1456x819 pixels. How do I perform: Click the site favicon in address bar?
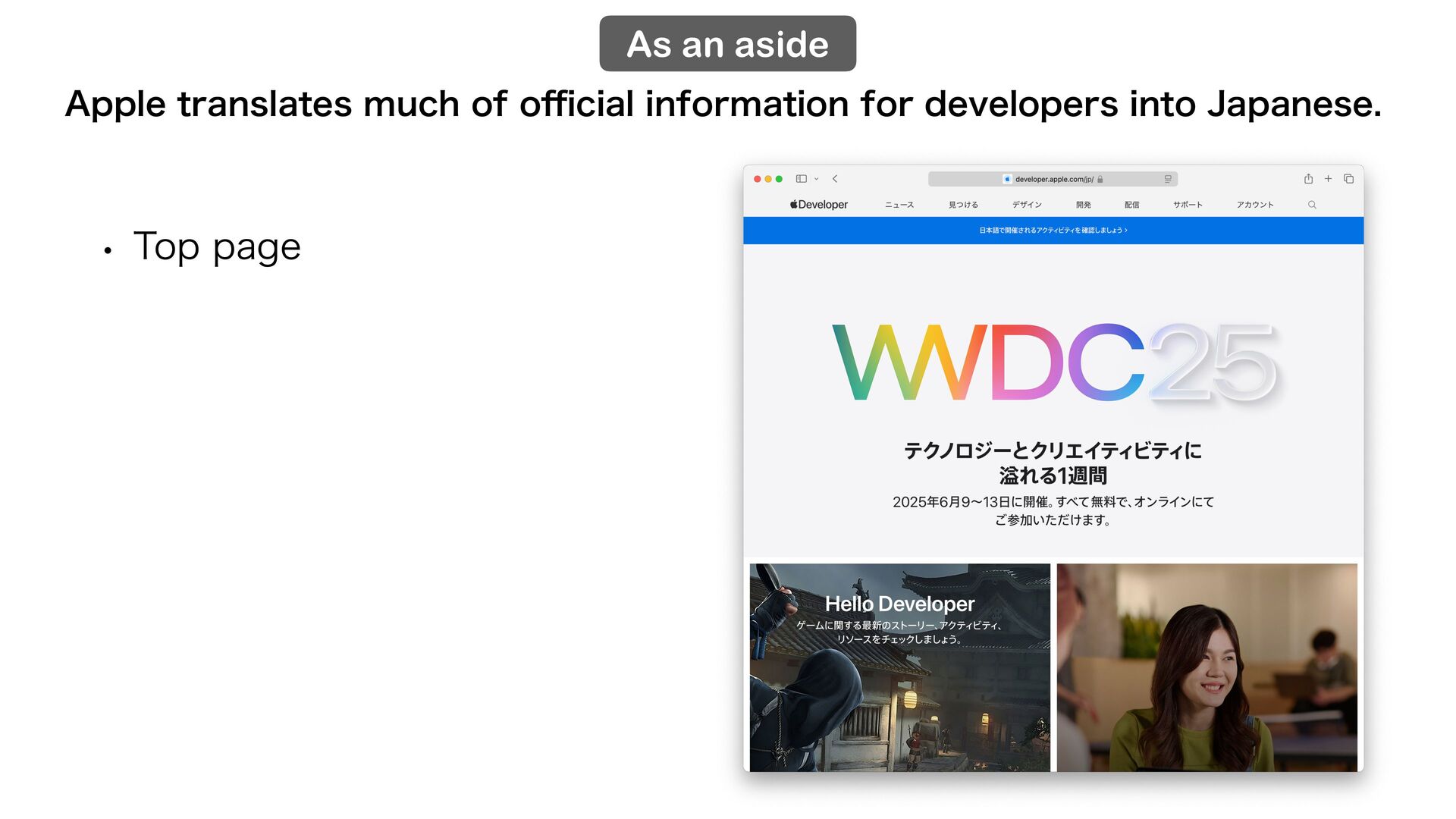click(x=1007, y=179)
